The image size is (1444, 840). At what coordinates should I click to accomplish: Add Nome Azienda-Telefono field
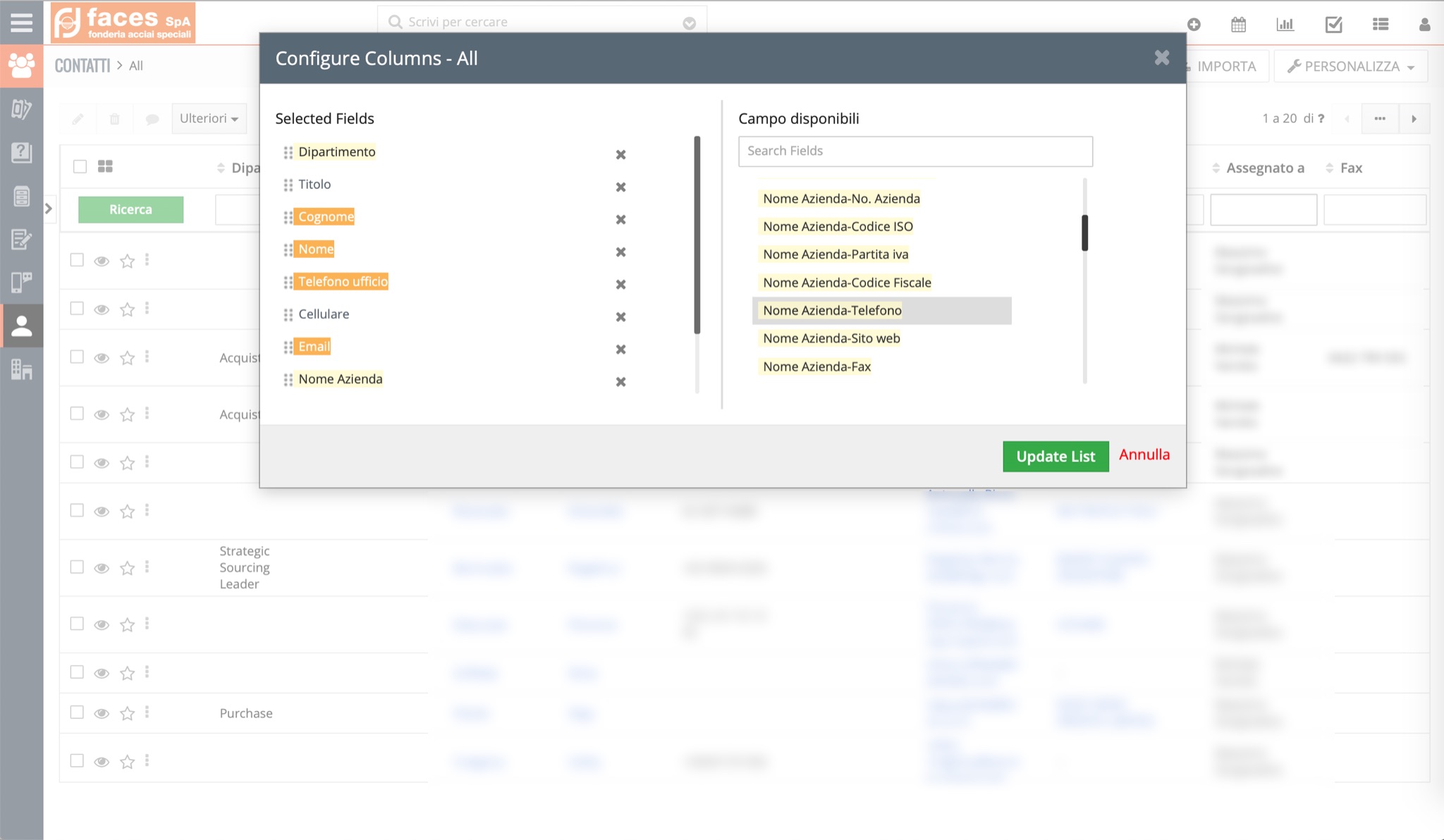pyautogui.click(x=881, y=311)
